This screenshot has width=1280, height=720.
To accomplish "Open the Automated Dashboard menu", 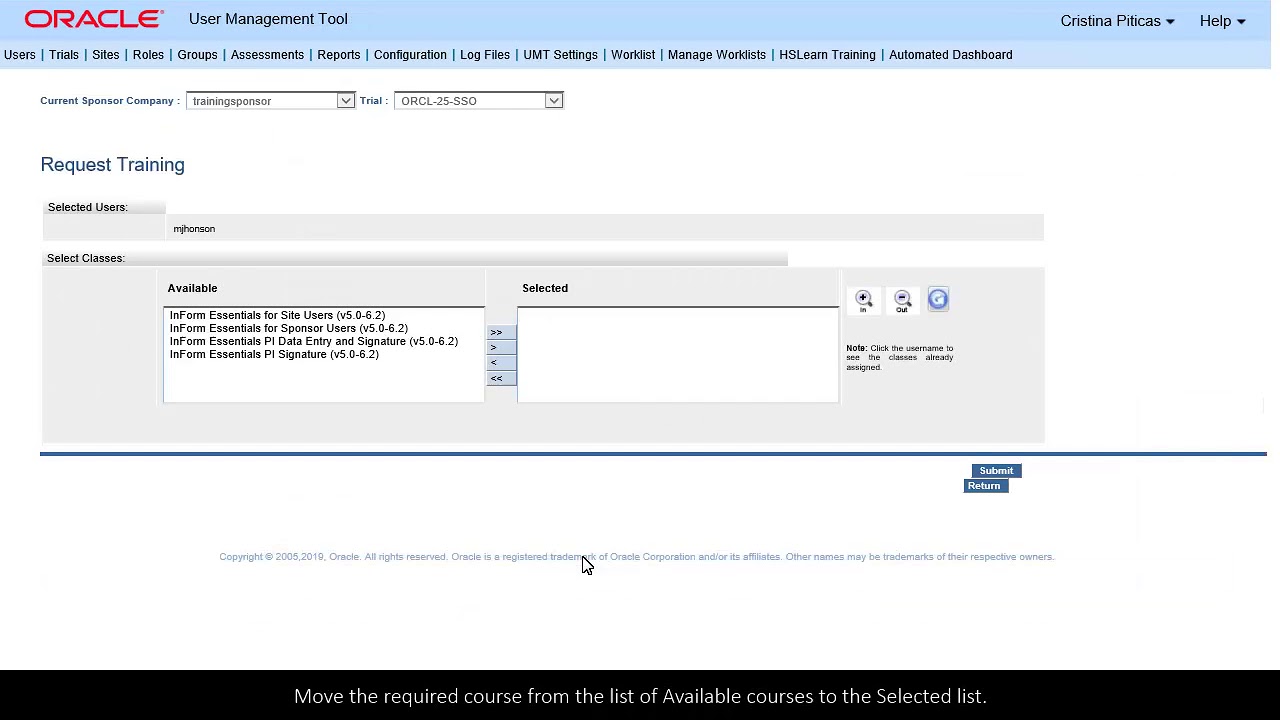I will pos(951,55).
